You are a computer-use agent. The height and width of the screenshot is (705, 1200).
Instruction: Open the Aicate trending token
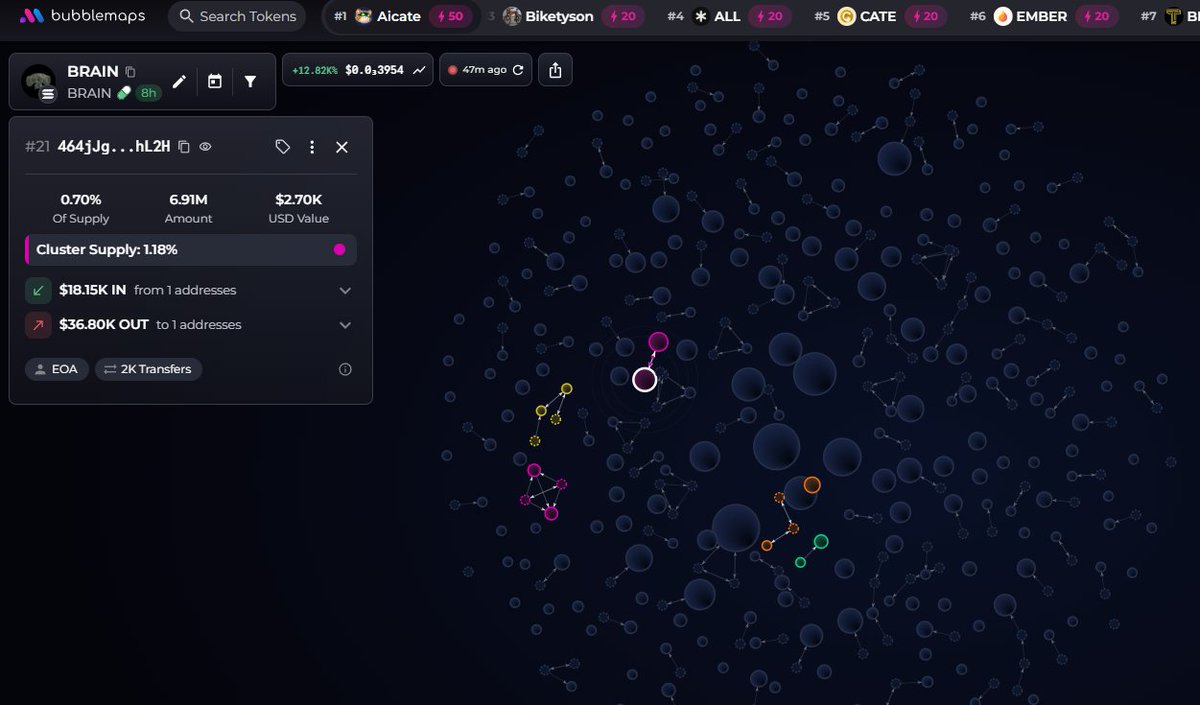(x=400, y=16)
